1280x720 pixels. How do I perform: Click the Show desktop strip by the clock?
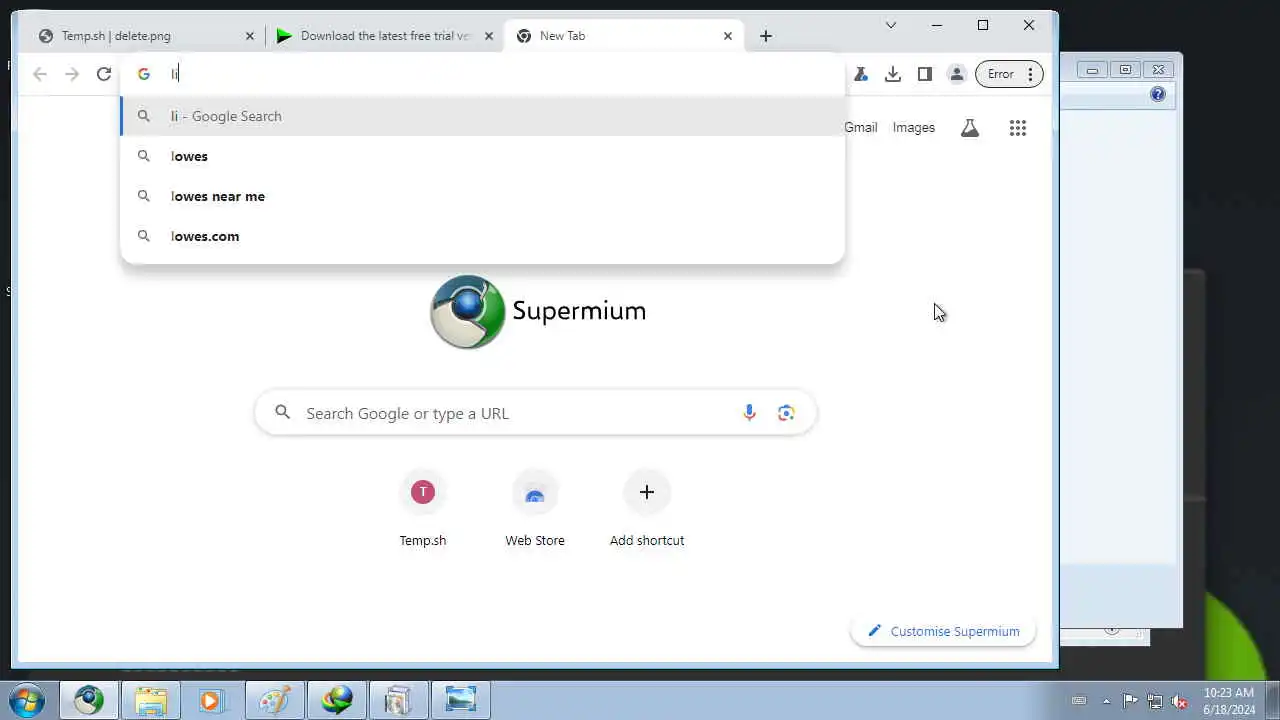coord(1272,701)
